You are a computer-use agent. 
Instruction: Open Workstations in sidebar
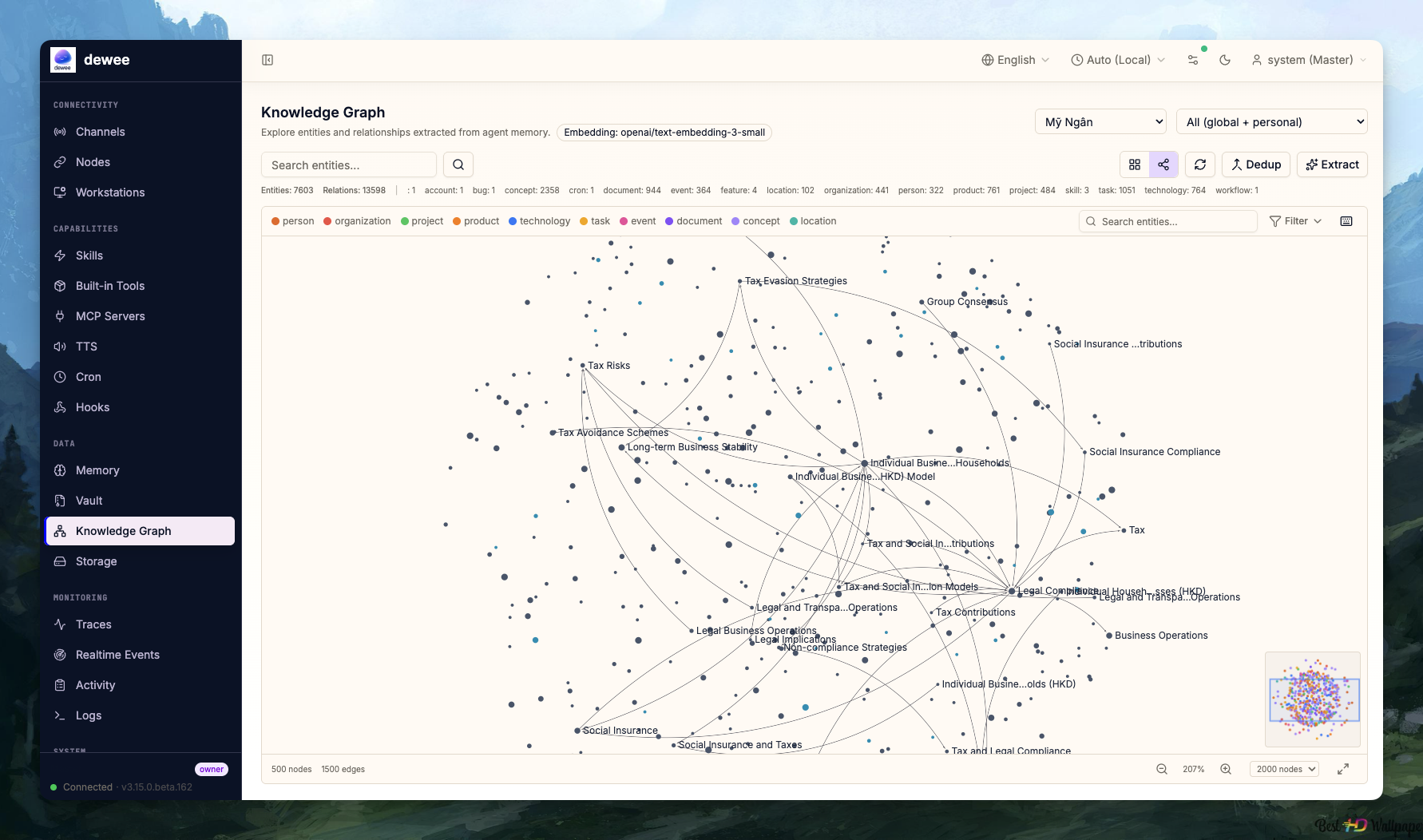click(141, 192)
